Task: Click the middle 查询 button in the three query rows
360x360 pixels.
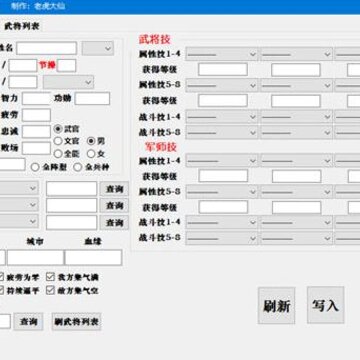Action: point(114,206)
